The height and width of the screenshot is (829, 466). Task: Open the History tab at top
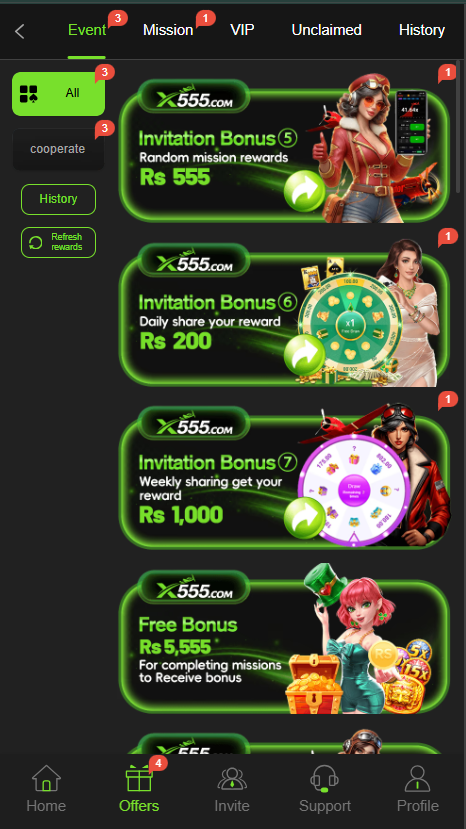[422, 30]
